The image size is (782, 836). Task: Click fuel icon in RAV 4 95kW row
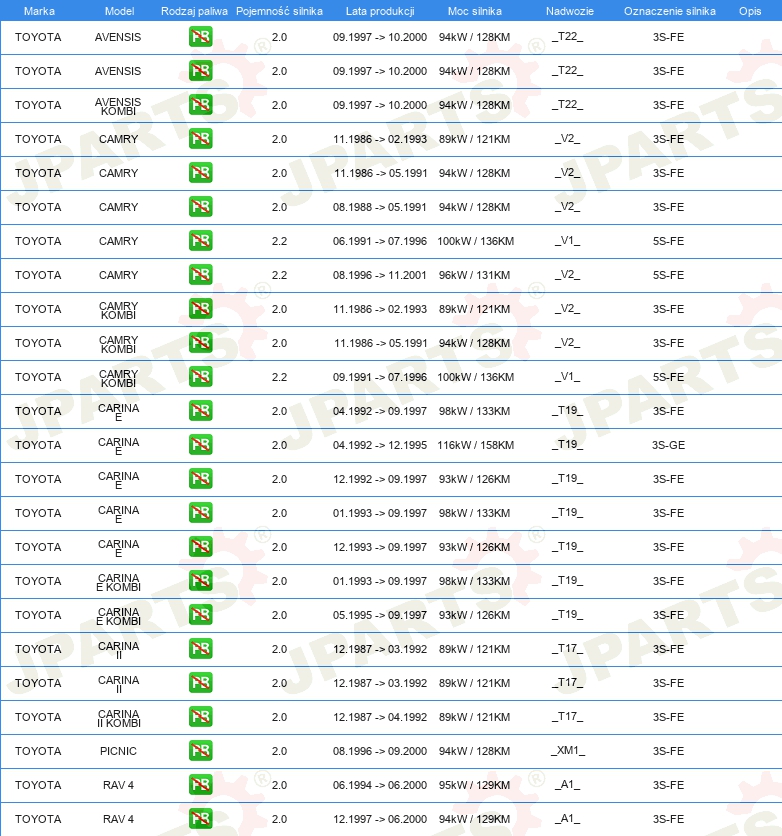coord(200,785)
